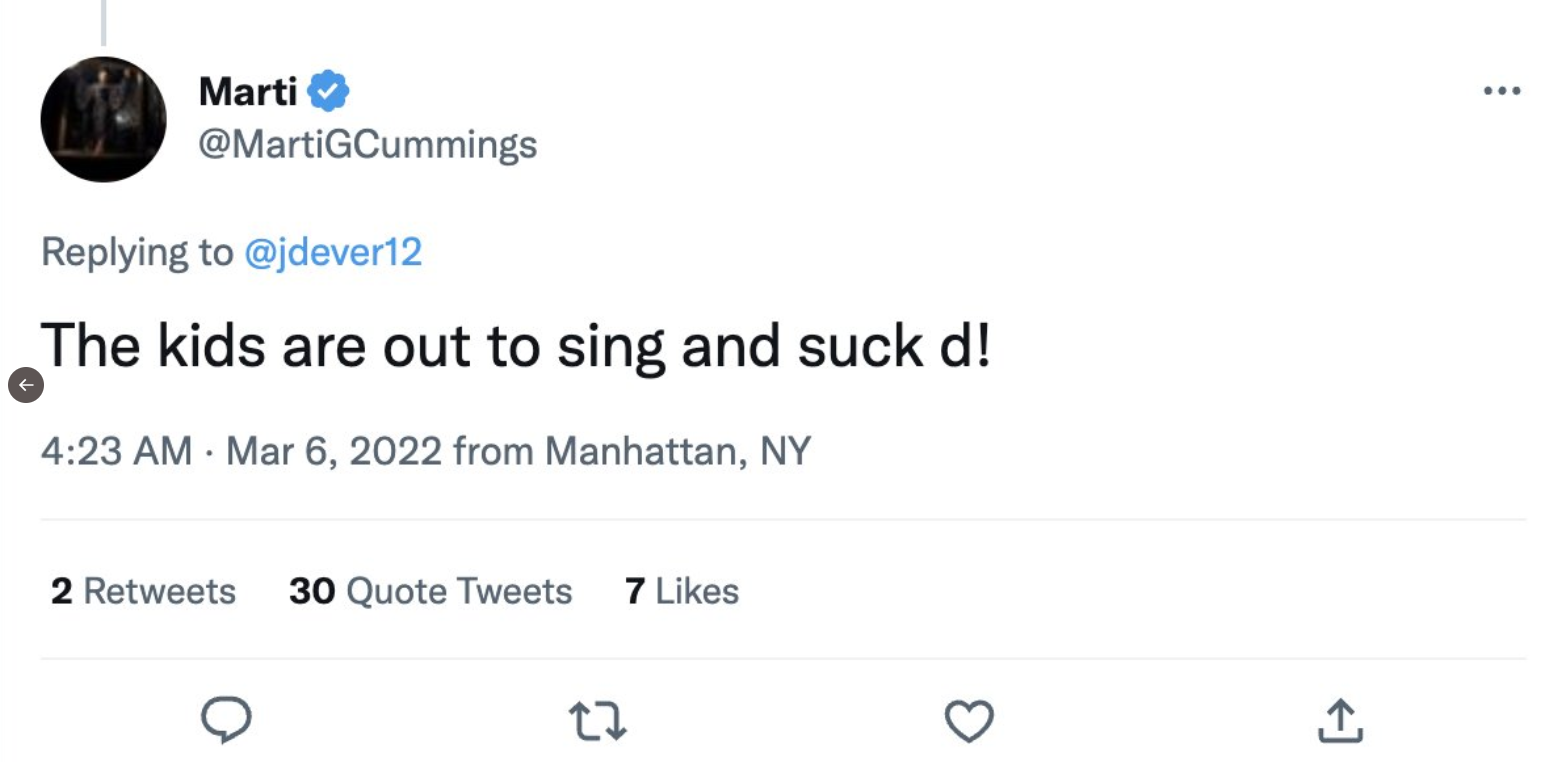Viewport: 1553px width, 762px height.
Task: Click the reply speech bubble icon
Action: pos(226,720)
